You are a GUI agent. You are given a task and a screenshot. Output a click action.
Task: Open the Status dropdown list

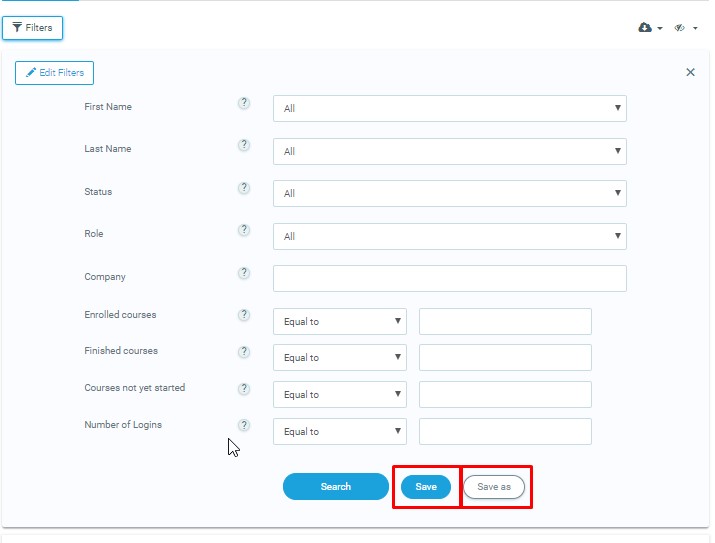449,193
